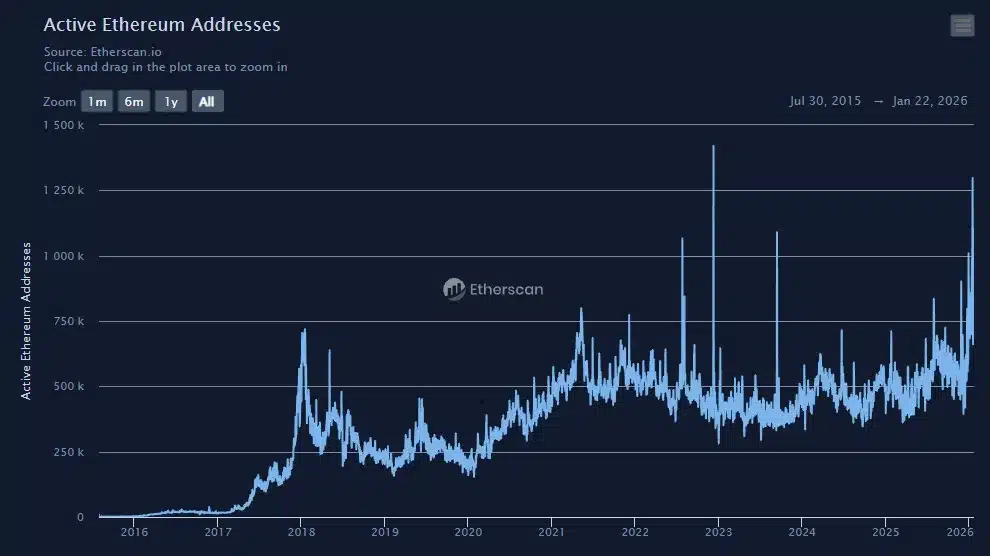Click the 2025 x-axis label
Image resolution: width=990 pixels, height=556 pixels.
coord(885,532)
